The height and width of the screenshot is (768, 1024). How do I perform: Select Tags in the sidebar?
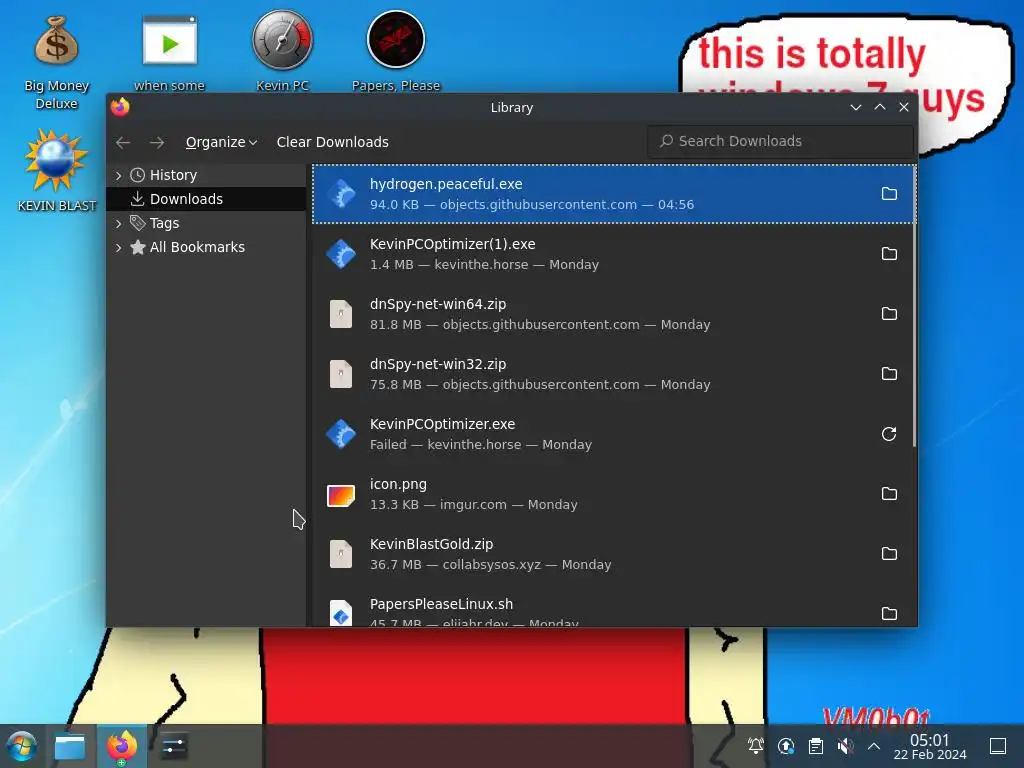pos(206,223)
